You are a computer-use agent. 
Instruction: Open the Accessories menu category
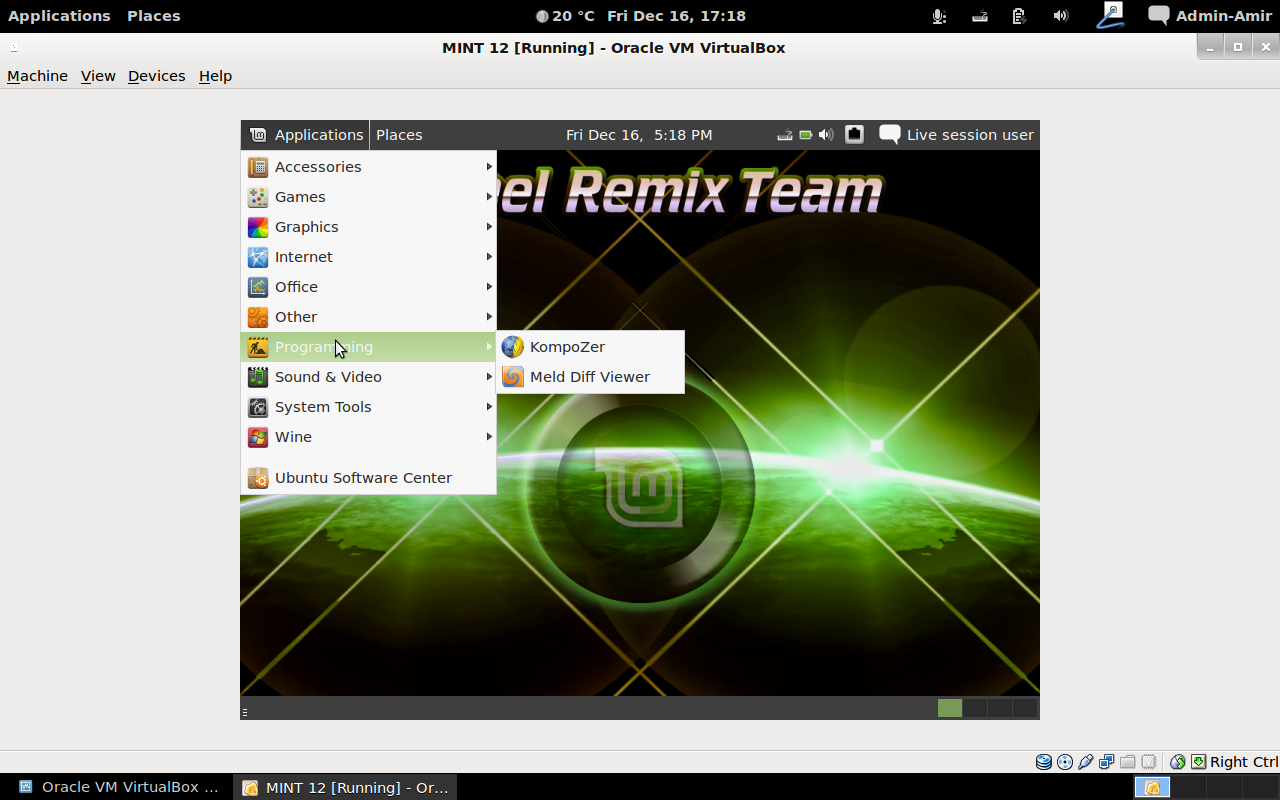pyautogui.click(x=369, y=167)
